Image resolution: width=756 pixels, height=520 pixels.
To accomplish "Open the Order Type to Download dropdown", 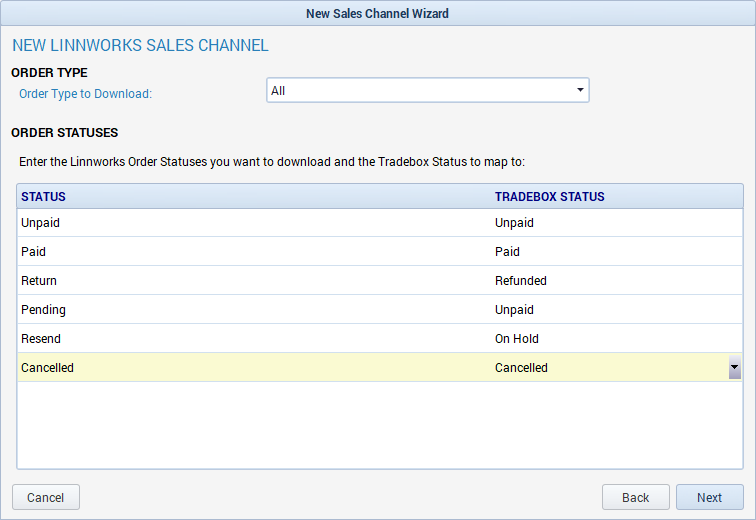I will point(427,91).
